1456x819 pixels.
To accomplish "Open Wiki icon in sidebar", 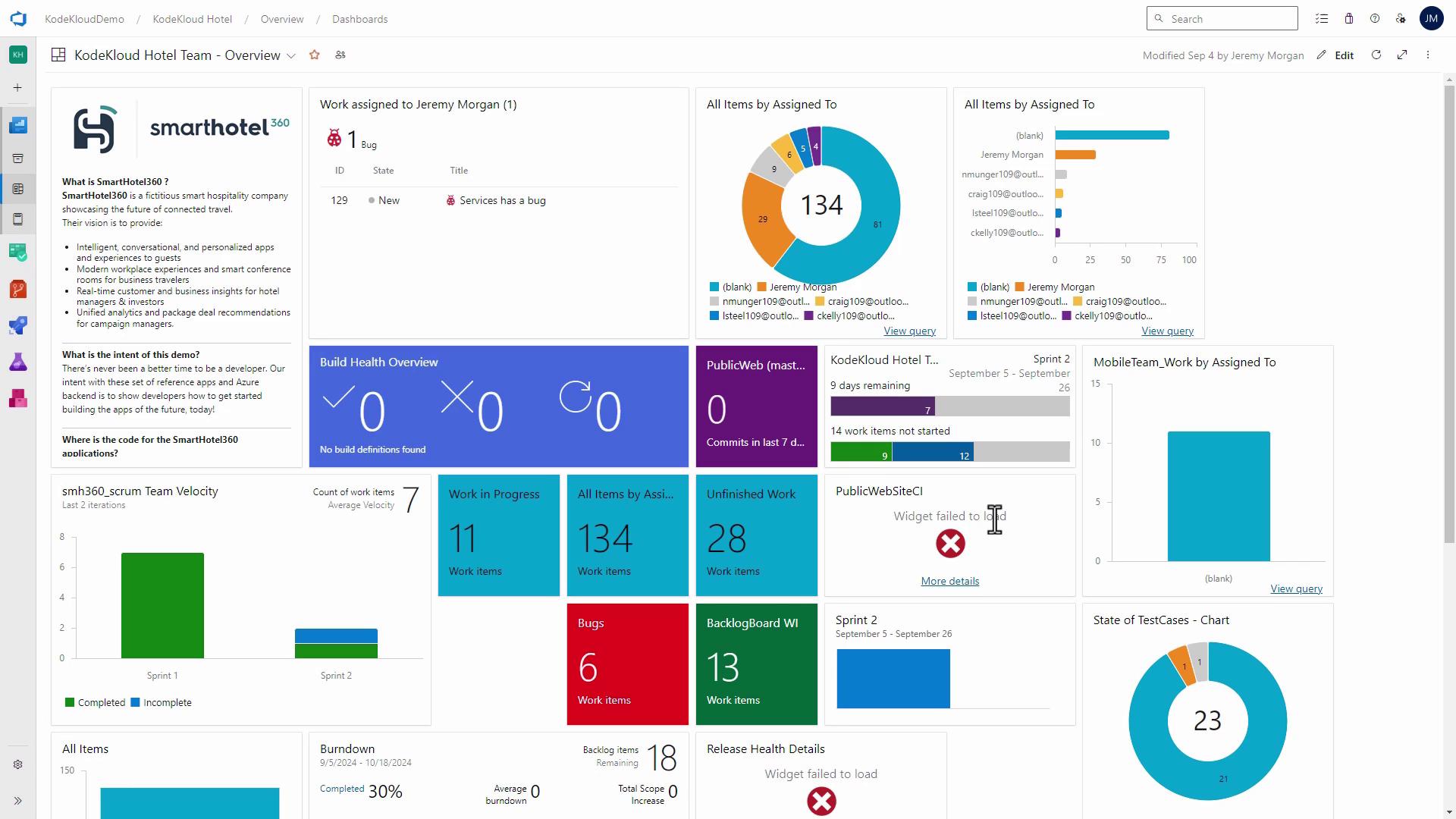I will point(18,219).
